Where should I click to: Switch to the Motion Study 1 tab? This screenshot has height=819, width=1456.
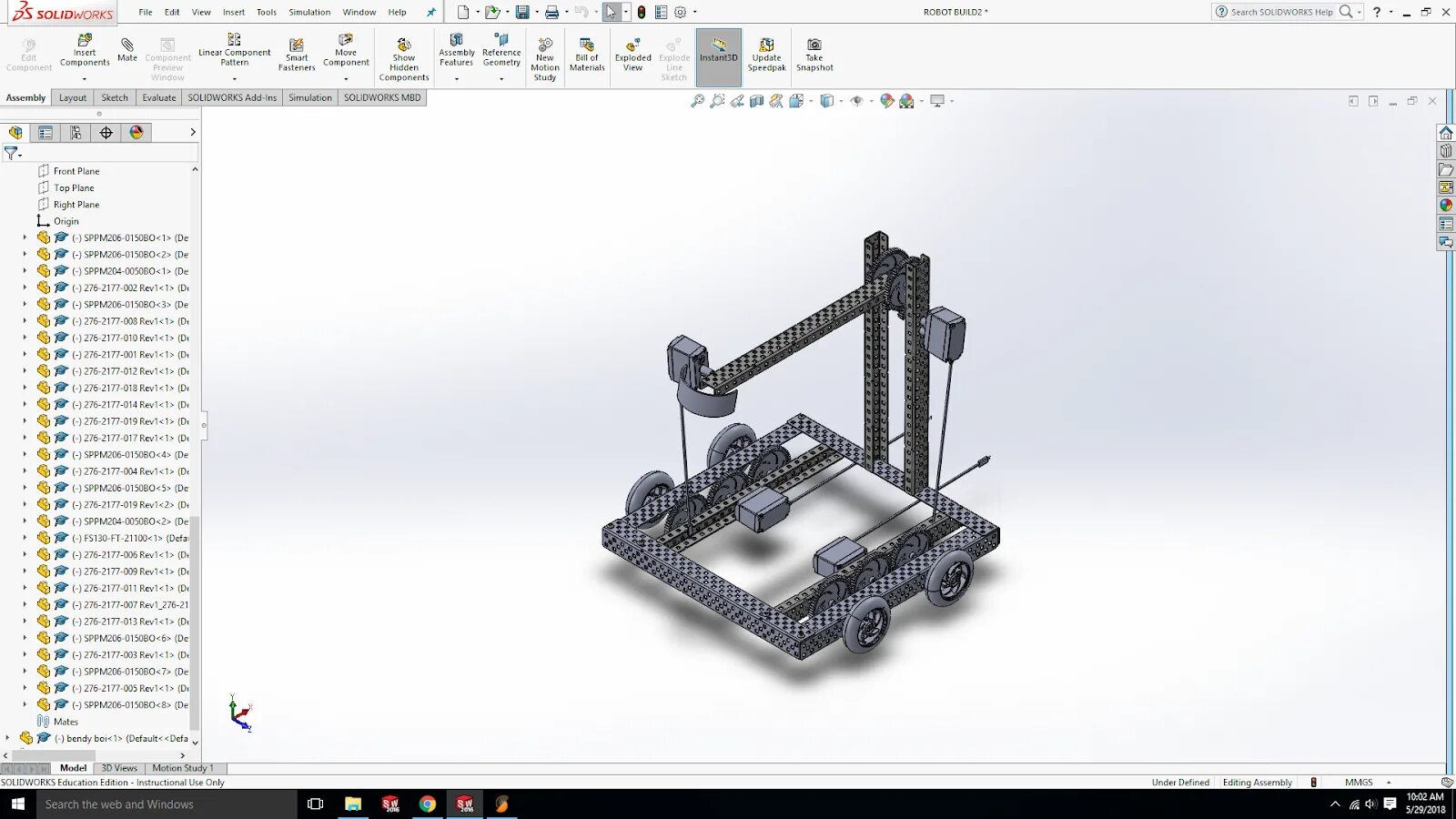(183, 768)
